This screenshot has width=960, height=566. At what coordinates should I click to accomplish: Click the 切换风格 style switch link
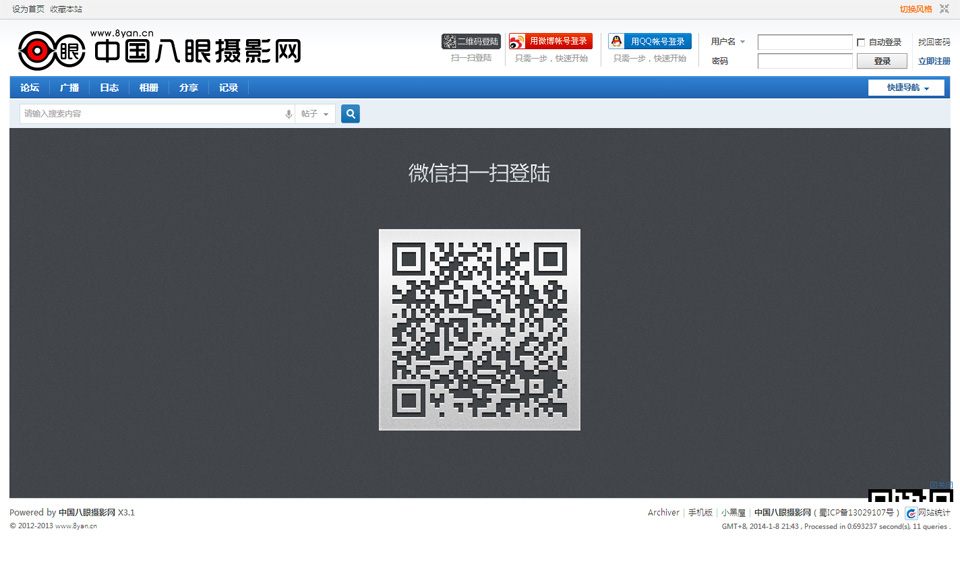916,9
